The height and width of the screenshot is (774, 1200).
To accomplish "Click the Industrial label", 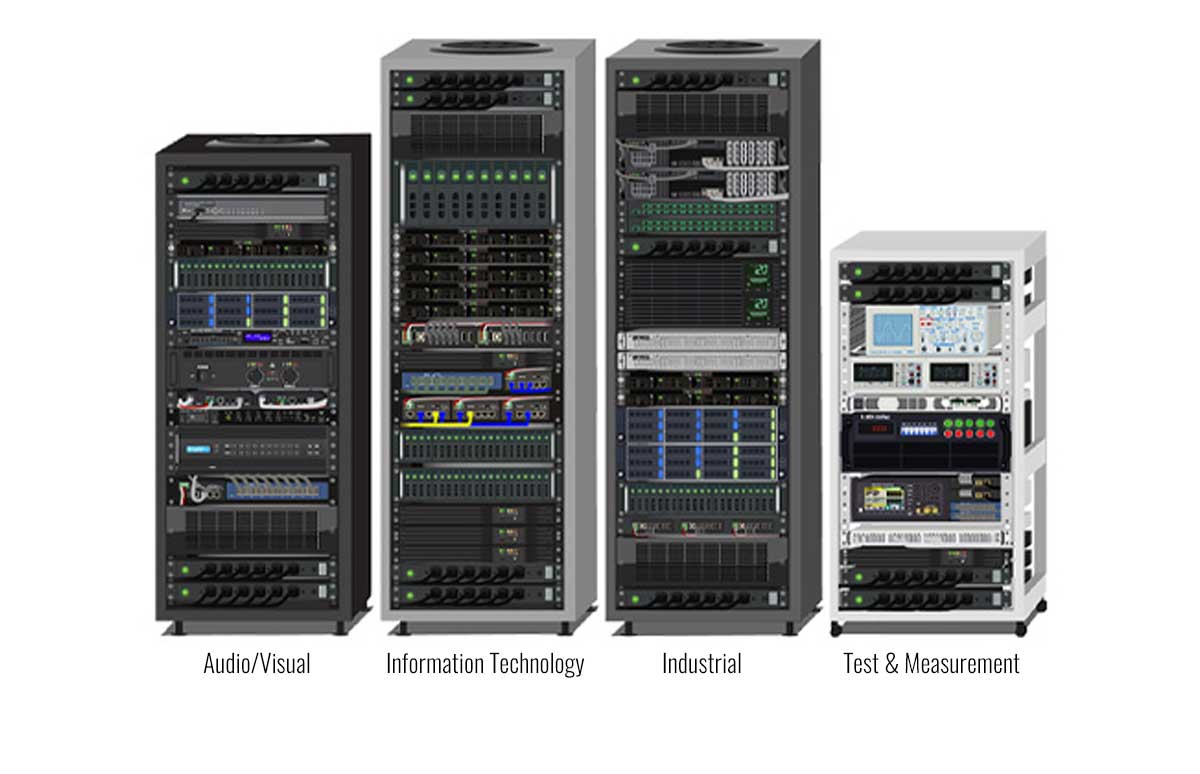I will pyautogui.click(x=701, y=663).
